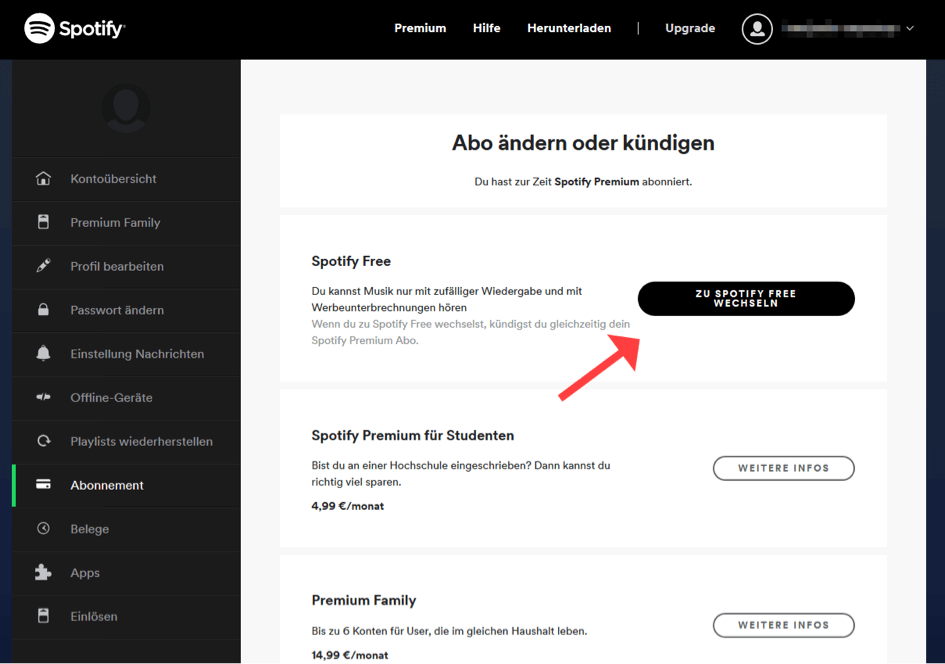This screenshot has width=945, height=664.
Task: Go to Herunterladen in top navigation
Action: [x=569, y=28]
